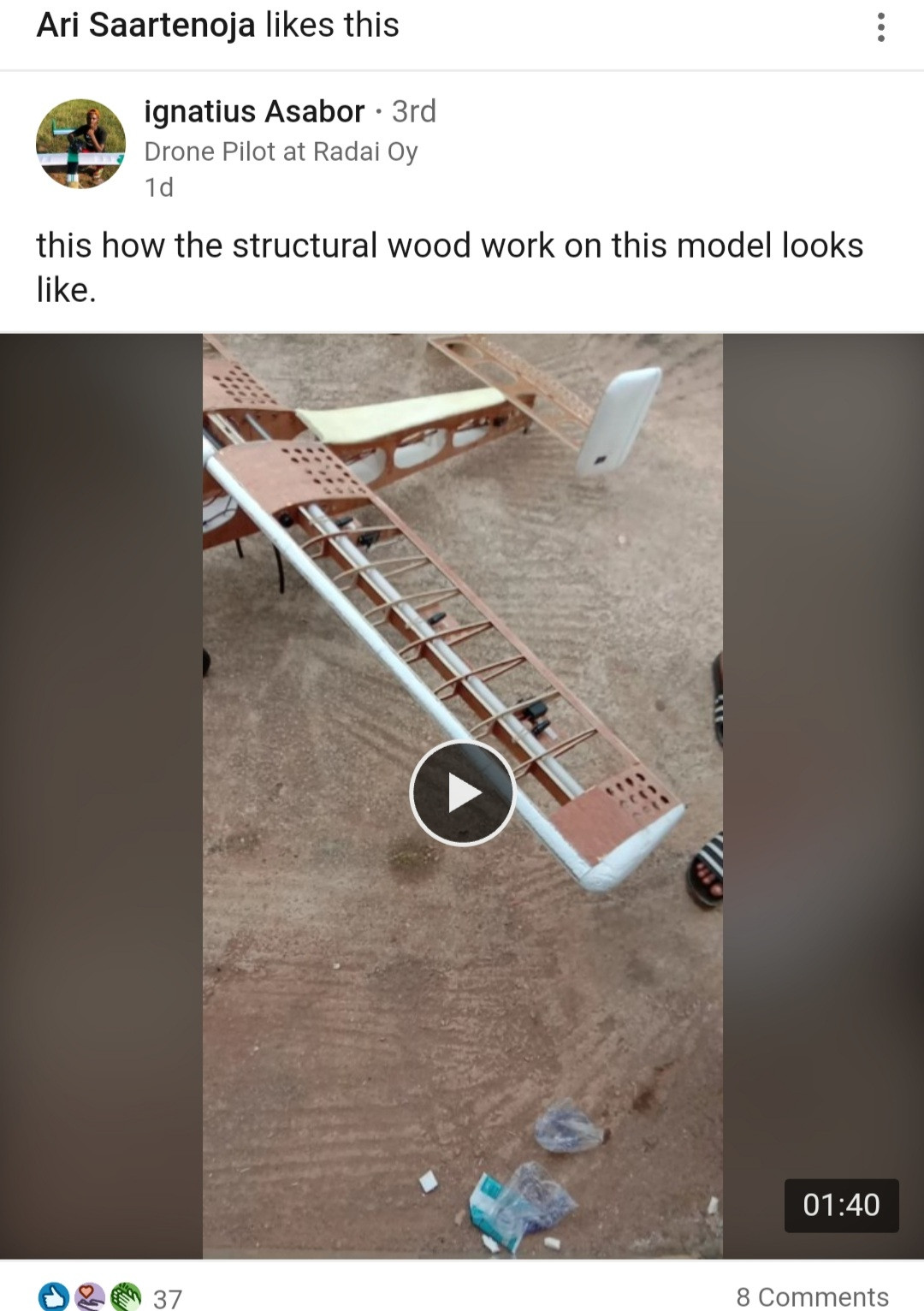
Task: Tap the white tail fin in video frame
Action: click(618, 421)
